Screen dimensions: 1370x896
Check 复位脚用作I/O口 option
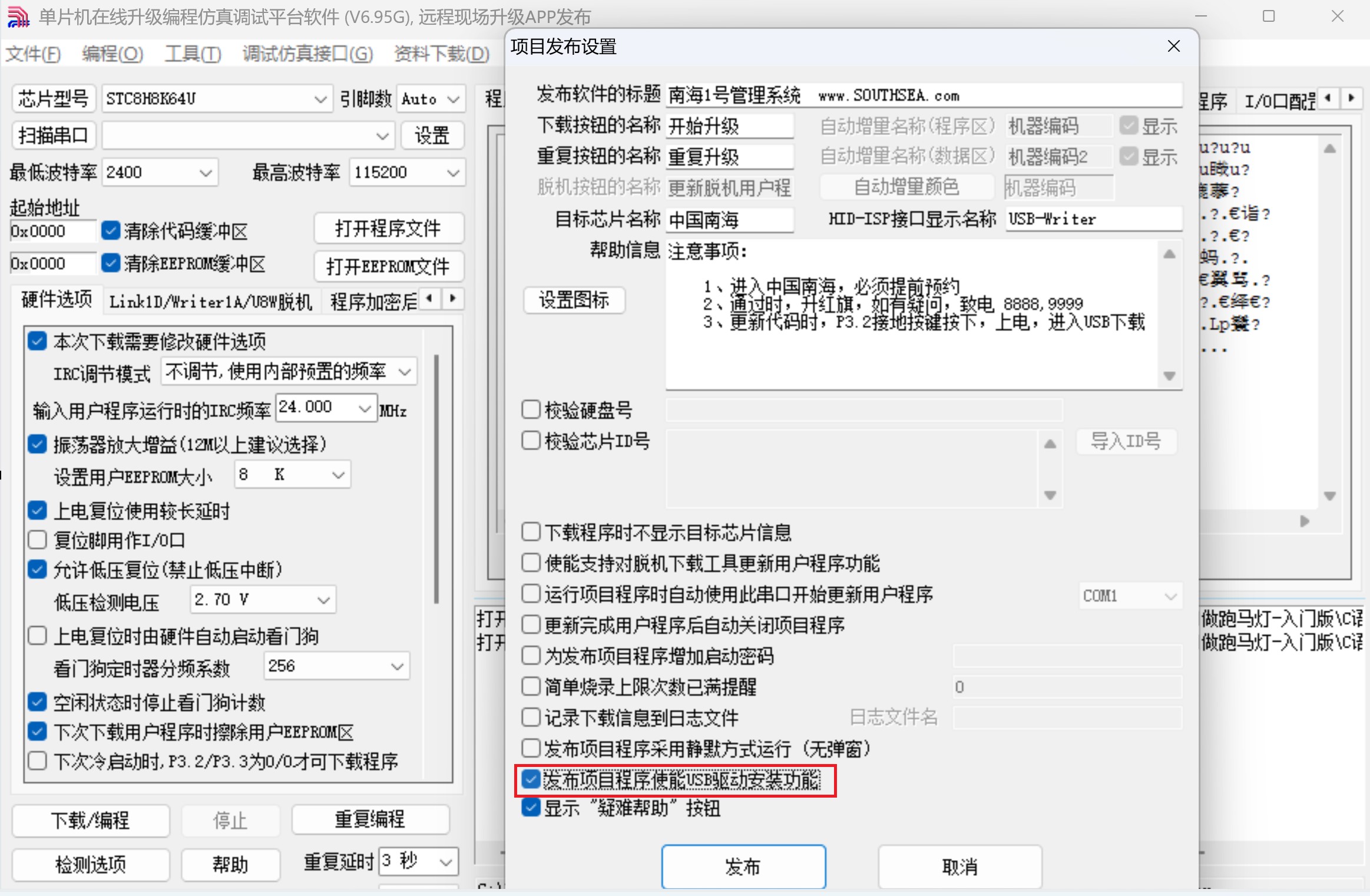click(x=37, y=540)
